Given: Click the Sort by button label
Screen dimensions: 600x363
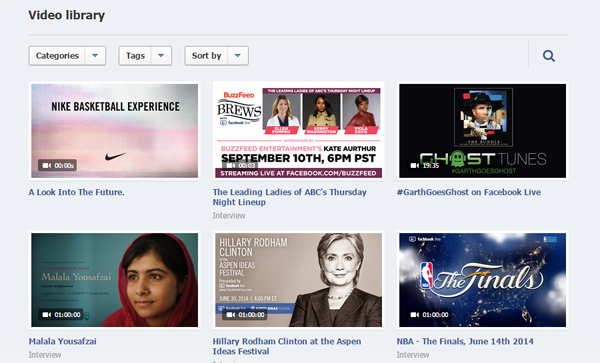Looking at the screenshot, I should tap(206, 56).
